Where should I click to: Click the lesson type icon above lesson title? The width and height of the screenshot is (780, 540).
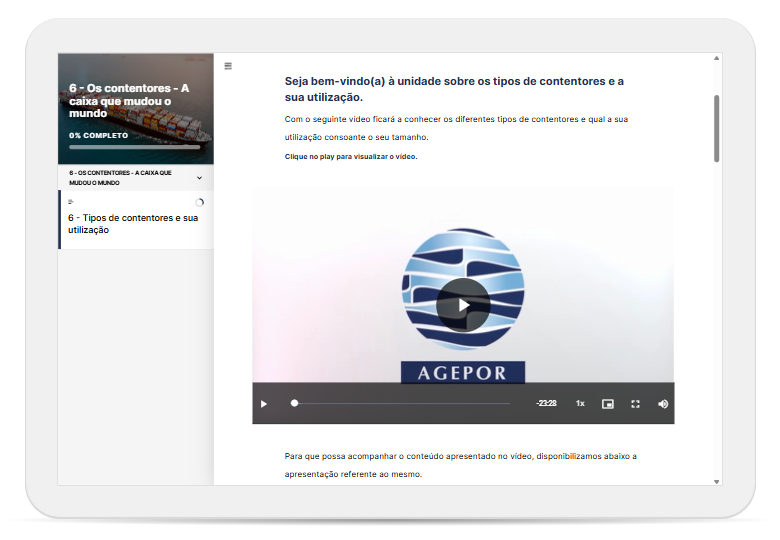71,202
